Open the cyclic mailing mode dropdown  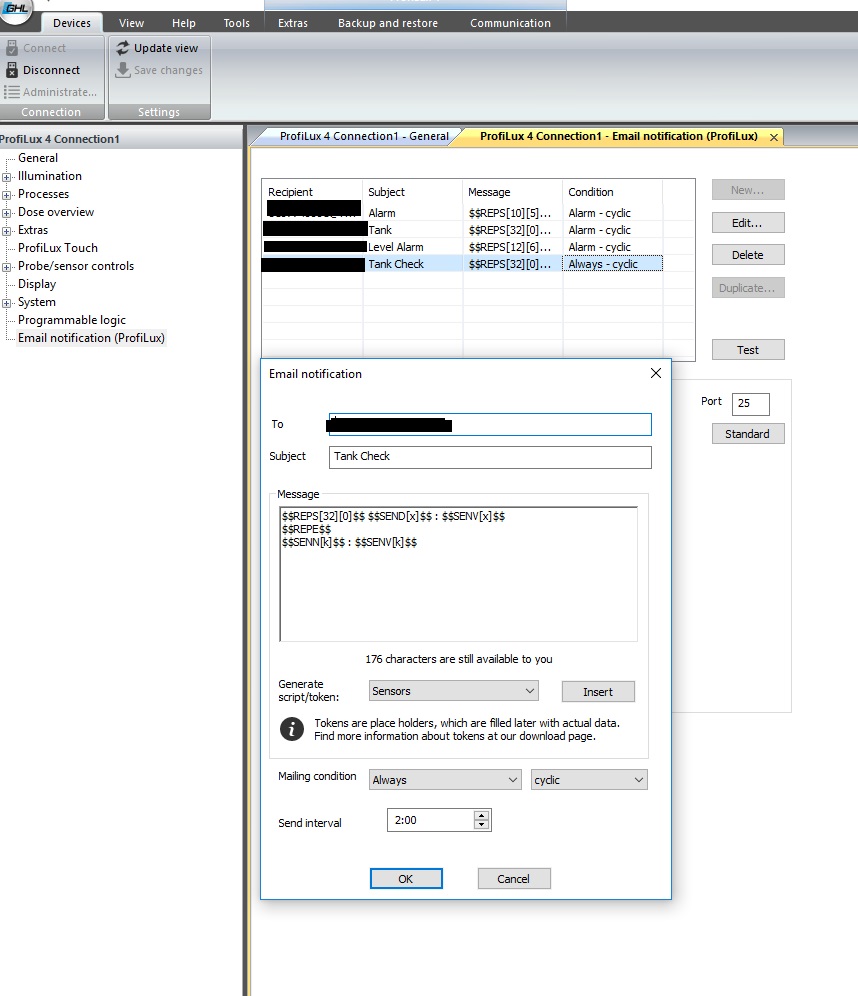tap(589, 779)
